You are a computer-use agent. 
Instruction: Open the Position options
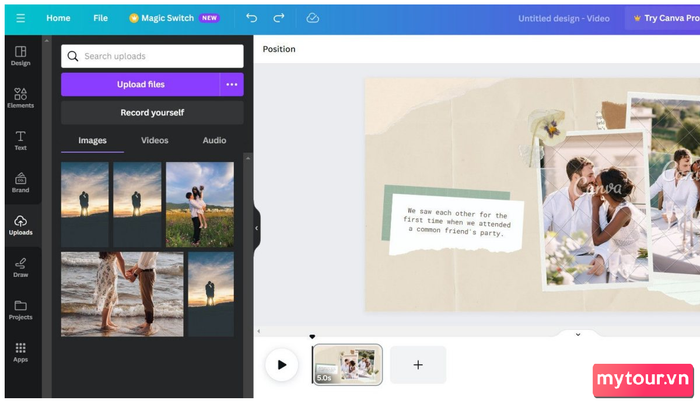click(279, 49)
